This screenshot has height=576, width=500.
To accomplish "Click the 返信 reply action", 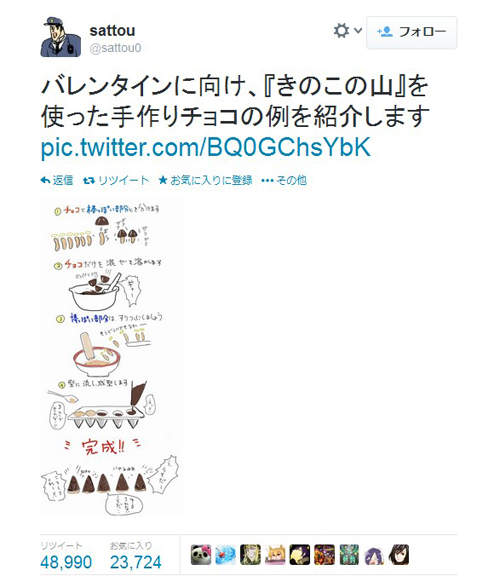I will (x=57, y=180).
